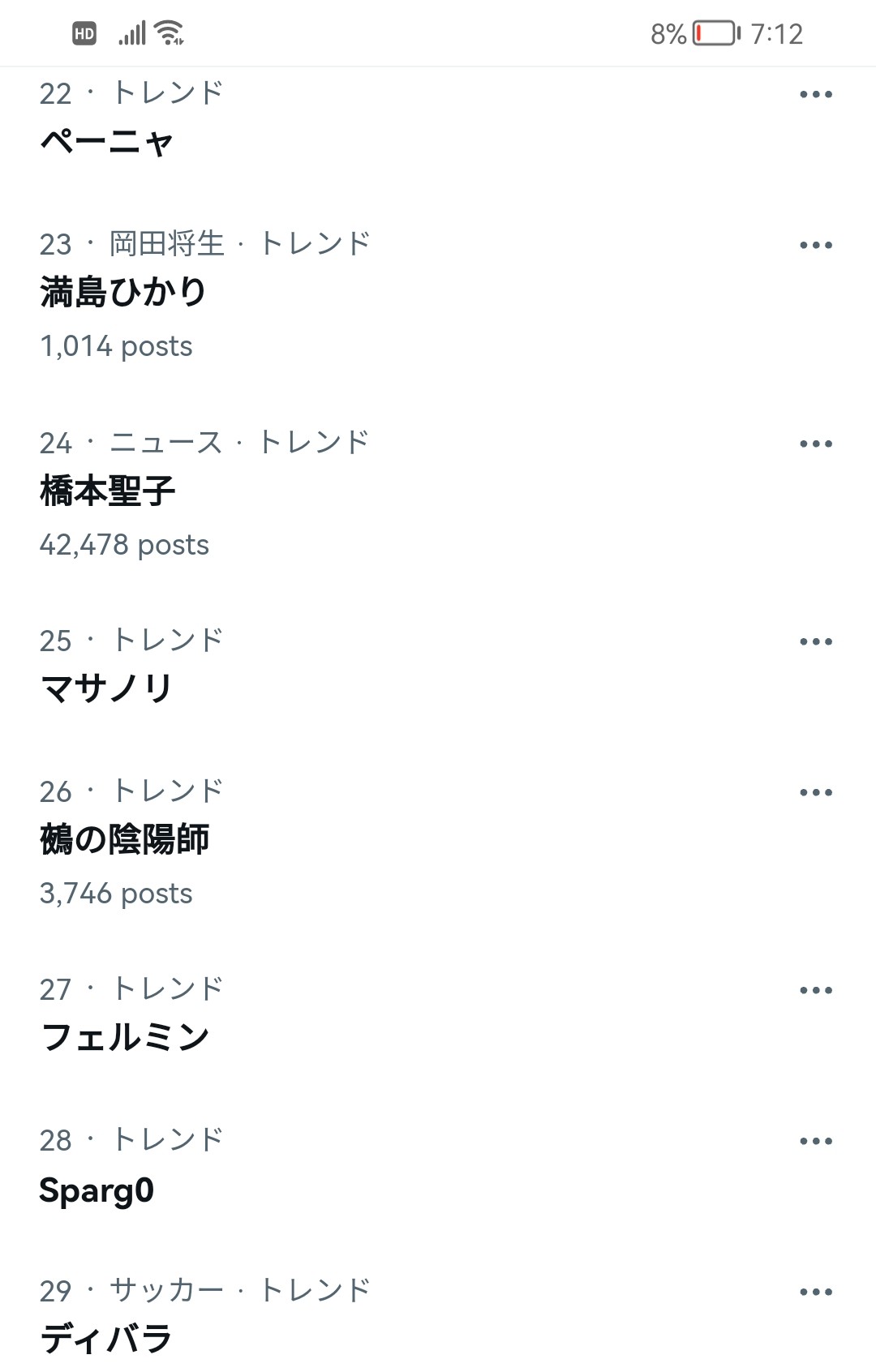This screenshot has width=876, height=1372.
Task: Open the 鵺の陰陽師 trend
Action: pyautogui.click(x=125, y=840)
